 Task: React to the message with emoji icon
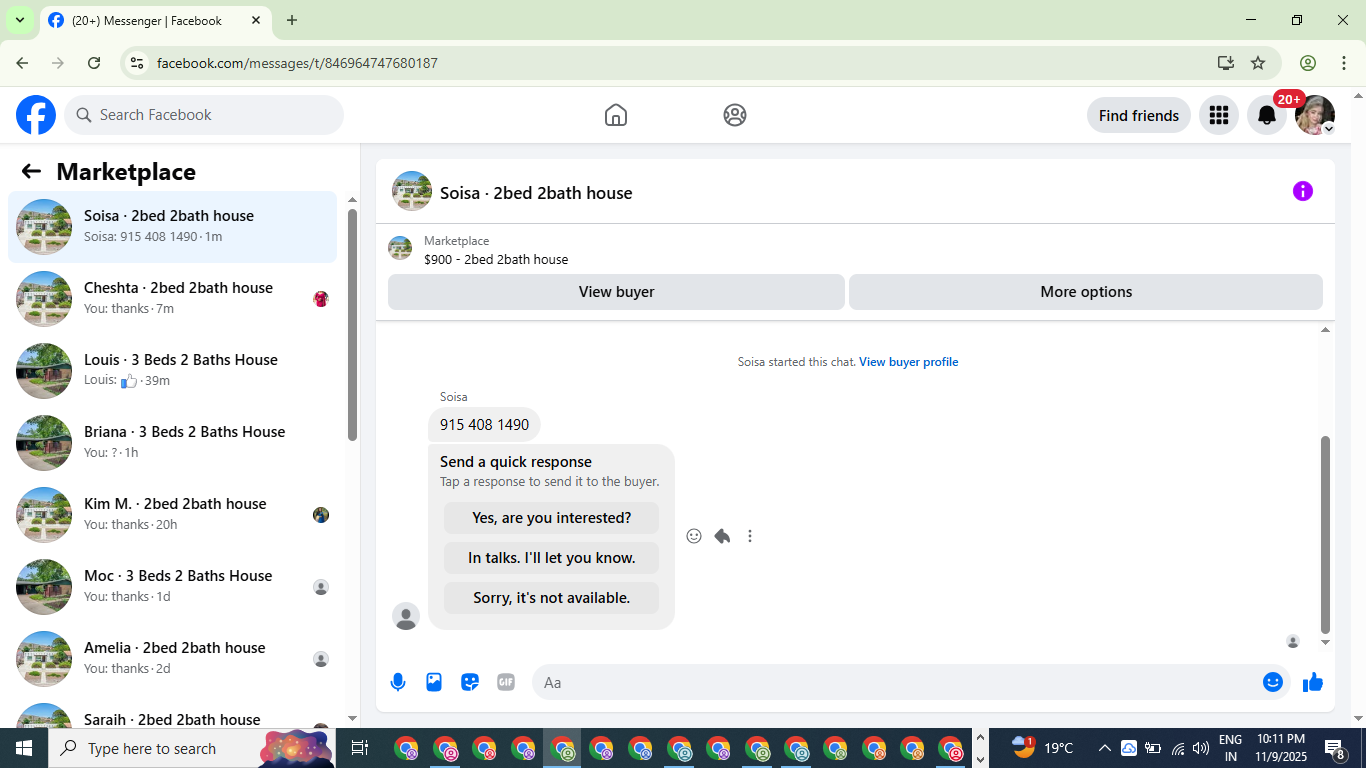[x=694, y=536]
